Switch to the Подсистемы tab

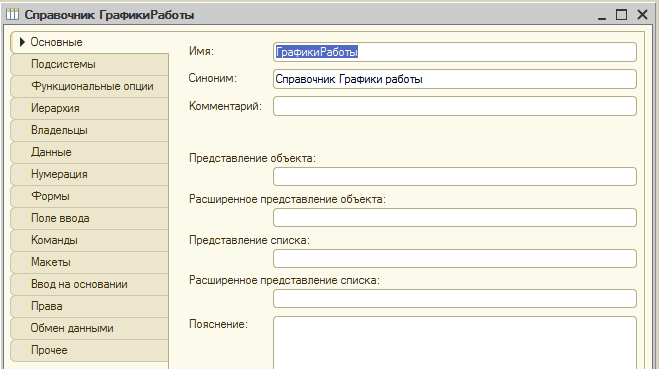tap(90, 64)
